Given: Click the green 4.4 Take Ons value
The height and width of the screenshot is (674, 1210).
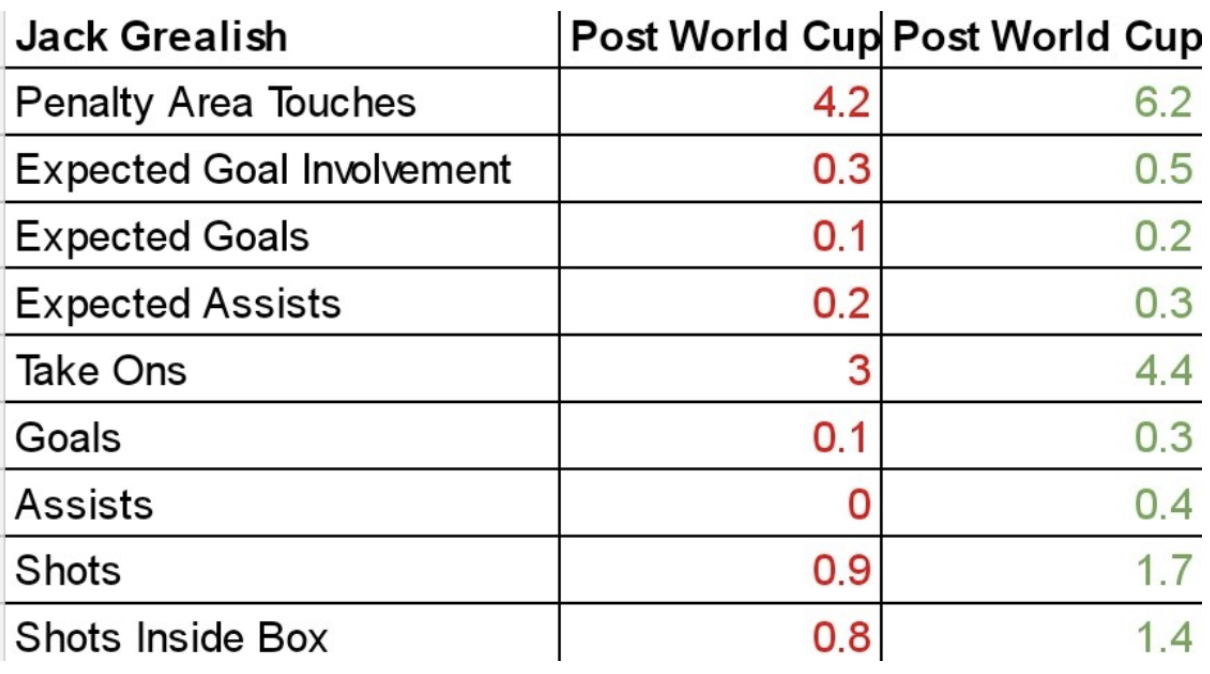Looking at the screenshot, I should pos(1041,369).
